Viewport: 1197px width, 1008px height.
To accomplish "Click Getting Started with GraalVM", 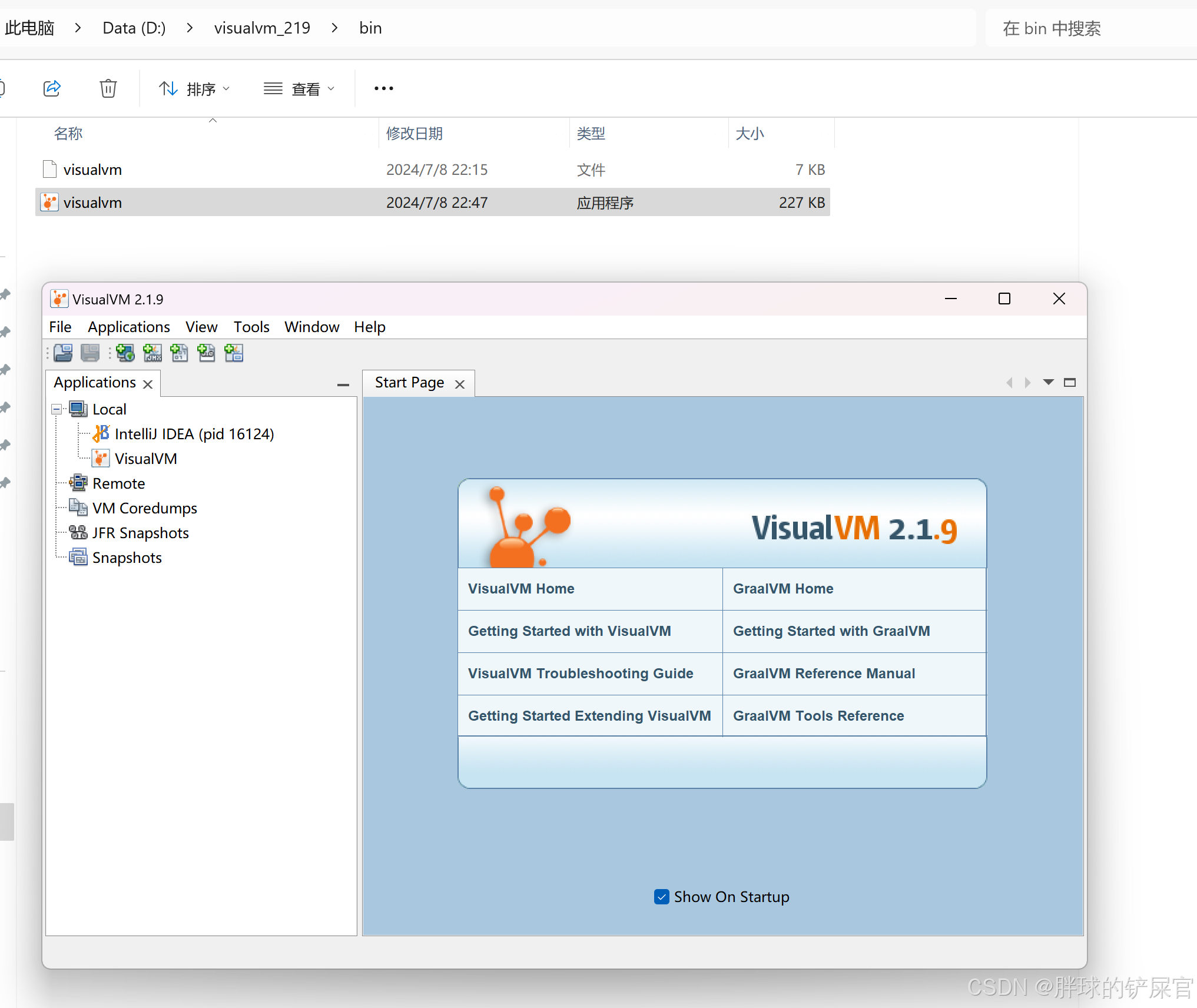I will (831, 631).
